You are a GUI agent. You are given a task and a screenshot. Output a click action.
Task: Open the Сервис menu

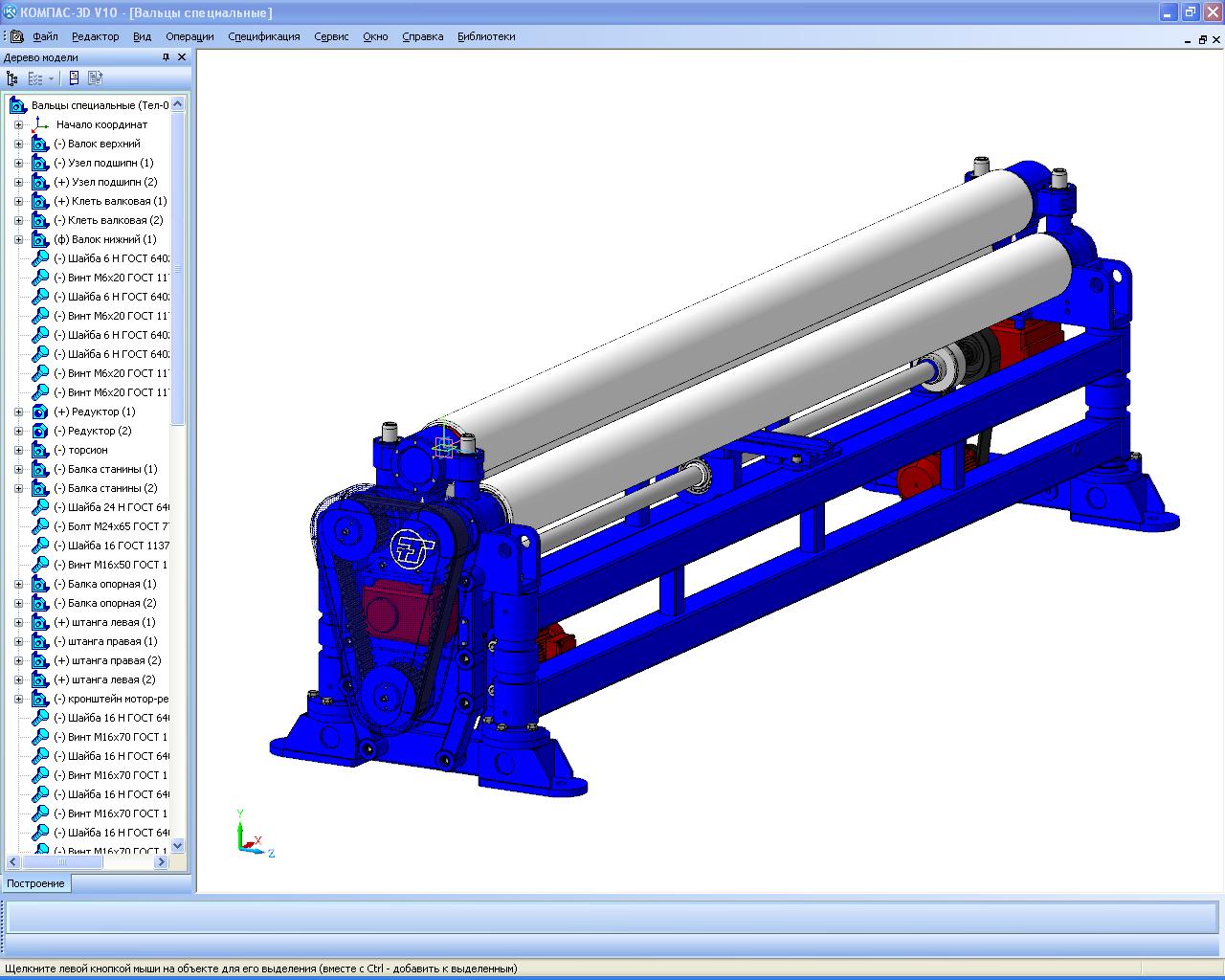click(331, 36)
